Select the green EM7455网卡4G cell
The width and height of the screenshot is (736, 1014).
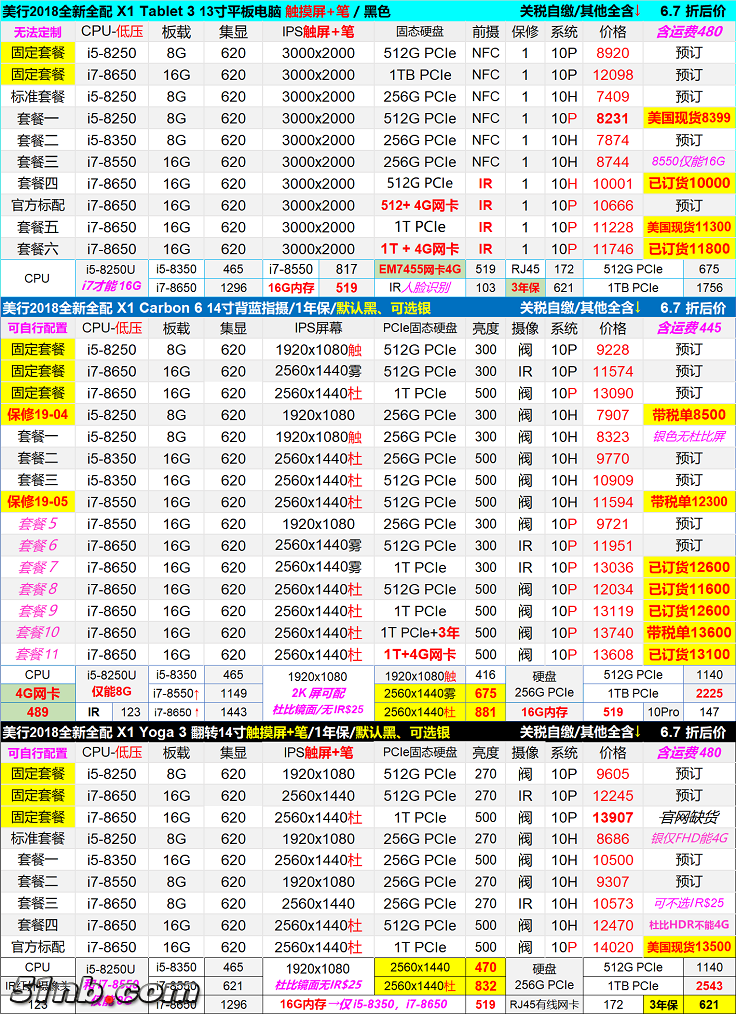click(420, 269)
